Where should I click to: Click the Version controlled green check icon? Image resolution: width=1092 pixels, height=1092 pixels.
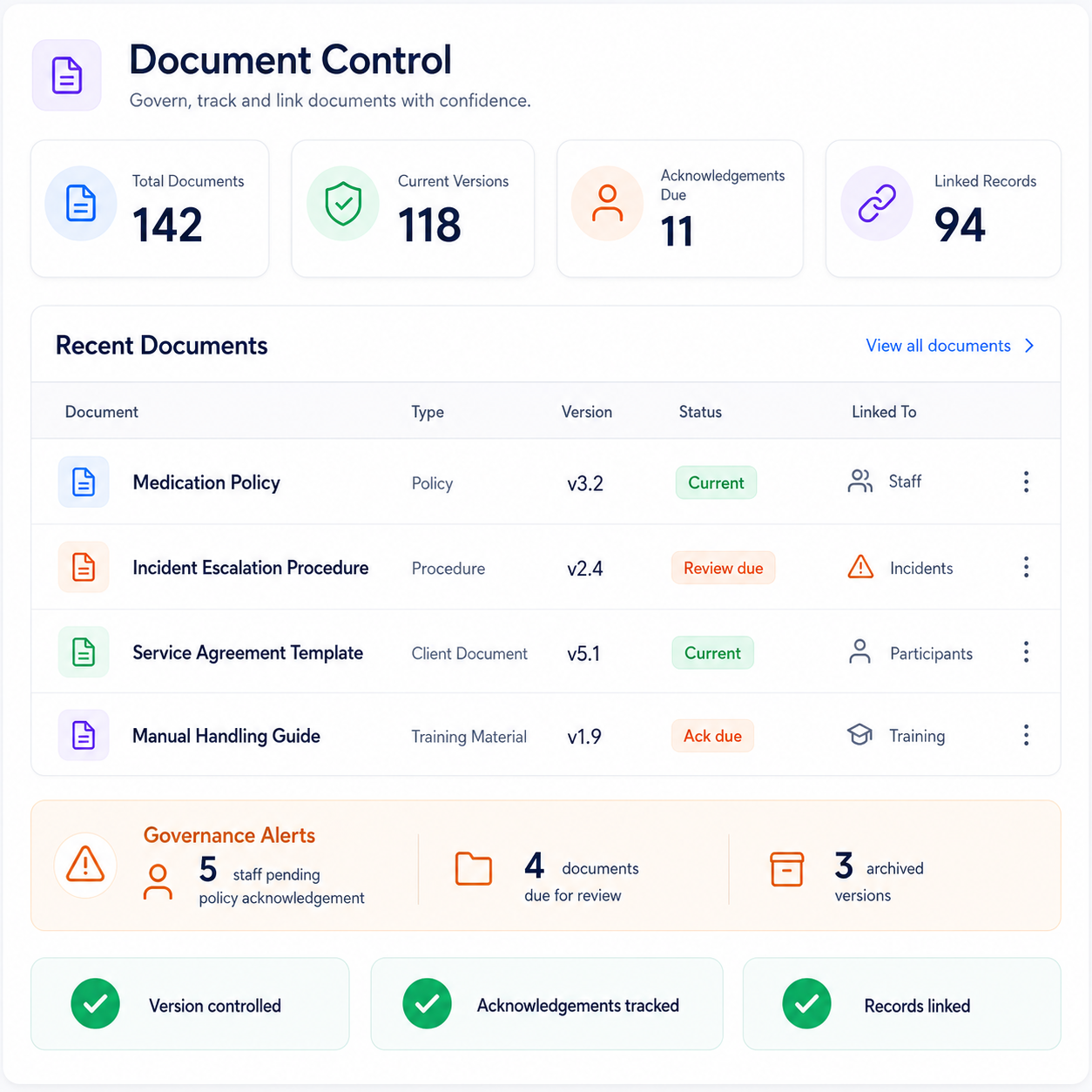(95, 1004)
